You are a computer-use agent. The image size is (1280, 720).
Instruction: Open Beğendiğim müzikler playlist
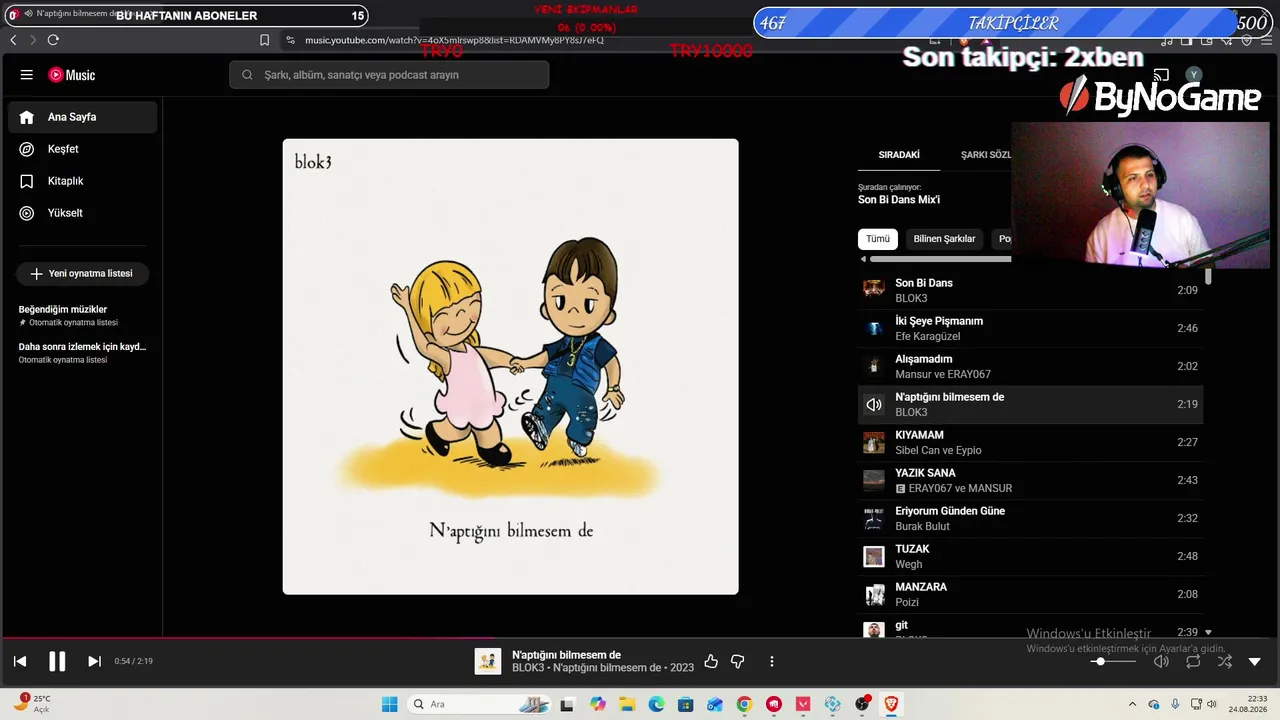(x=83, y=315)
